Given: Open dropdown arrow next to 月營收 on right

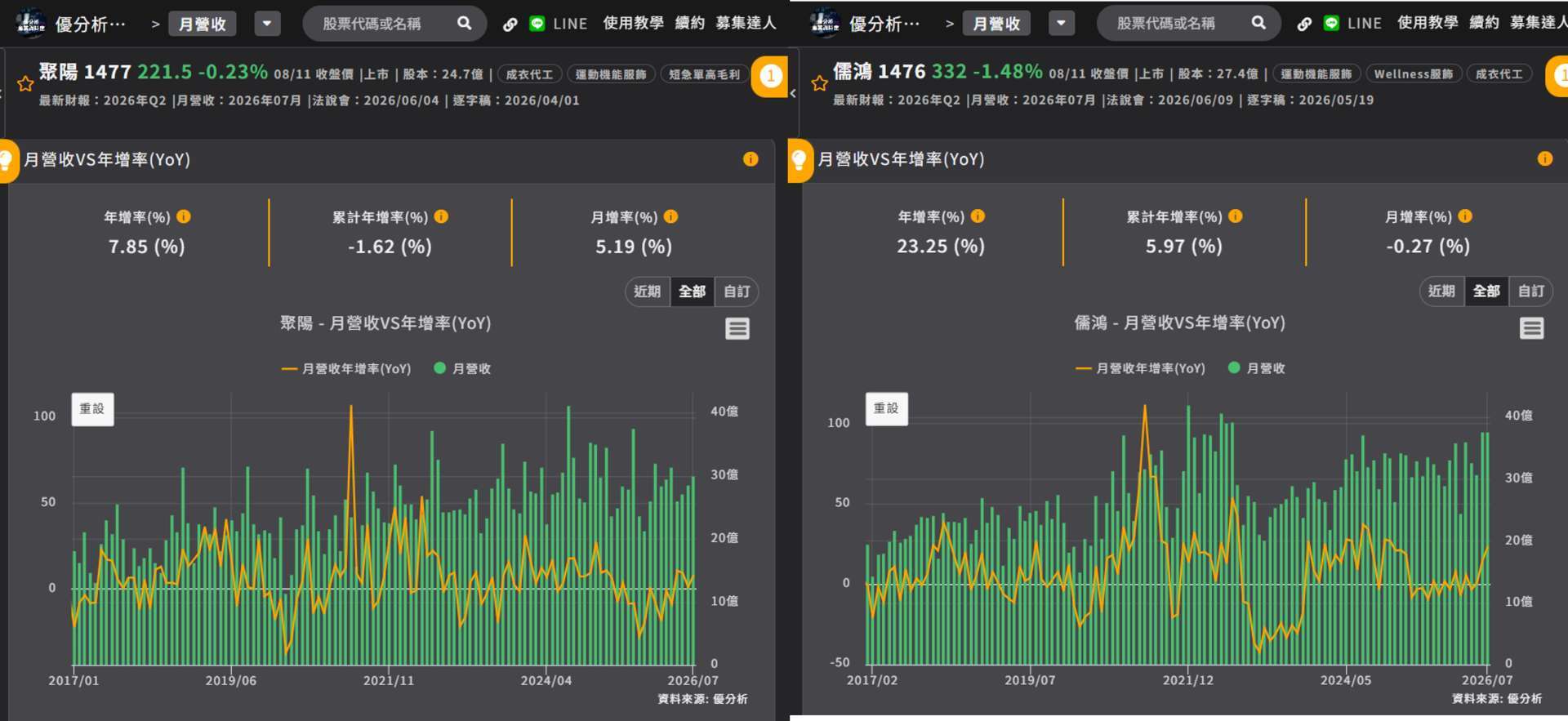Looking at the screenshot, I should click(x=1061, y=24).
